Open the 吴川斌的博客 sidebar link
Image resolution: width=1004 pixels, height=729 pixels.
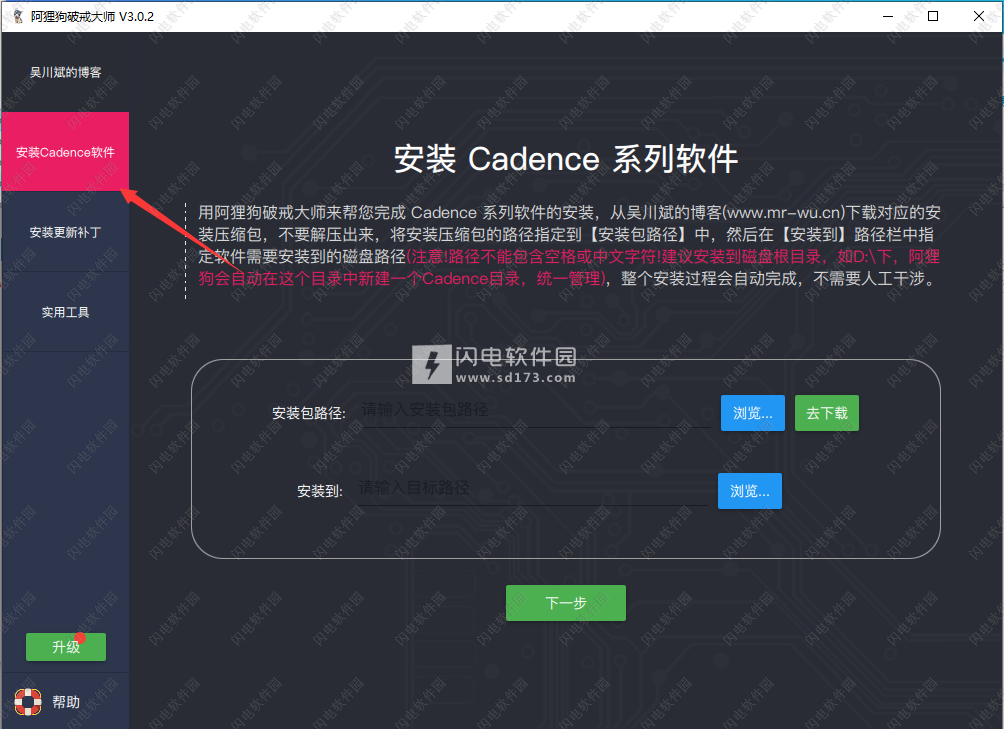click(65, 72)
